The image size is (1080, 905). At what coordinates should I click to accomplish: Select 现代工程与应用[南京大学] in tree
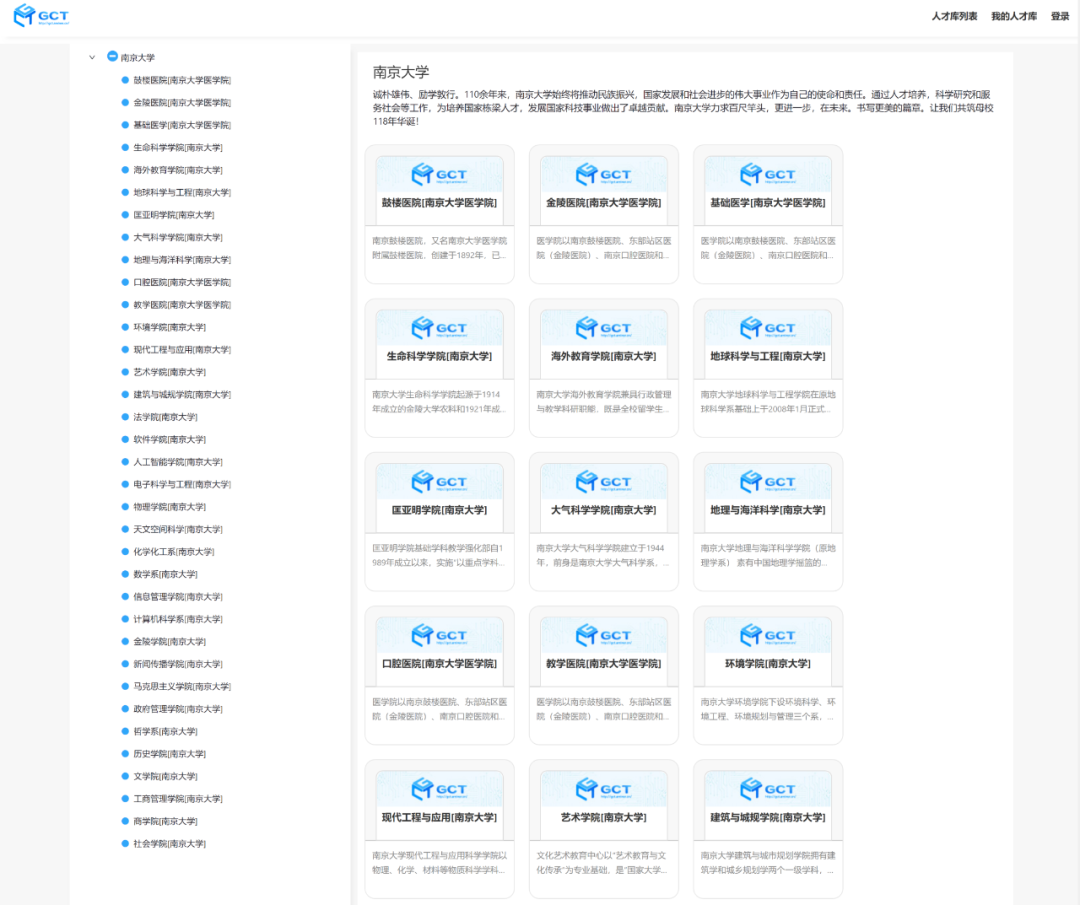point(182,350)
